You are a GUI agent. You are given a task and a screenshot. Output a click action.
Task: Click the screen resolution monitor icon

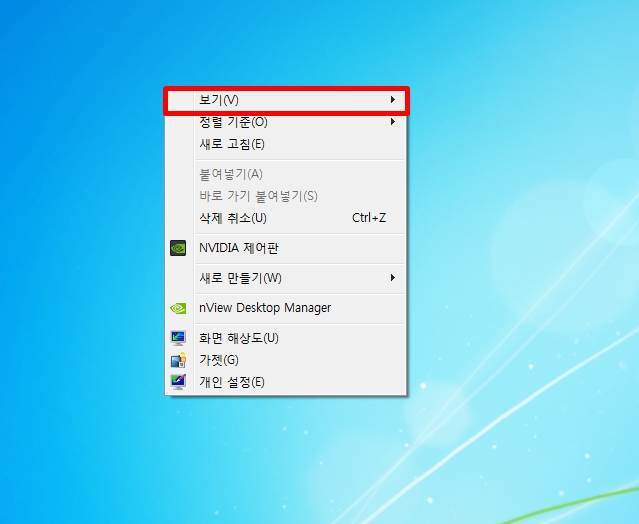pyautogui.click(x=178, y=338)
